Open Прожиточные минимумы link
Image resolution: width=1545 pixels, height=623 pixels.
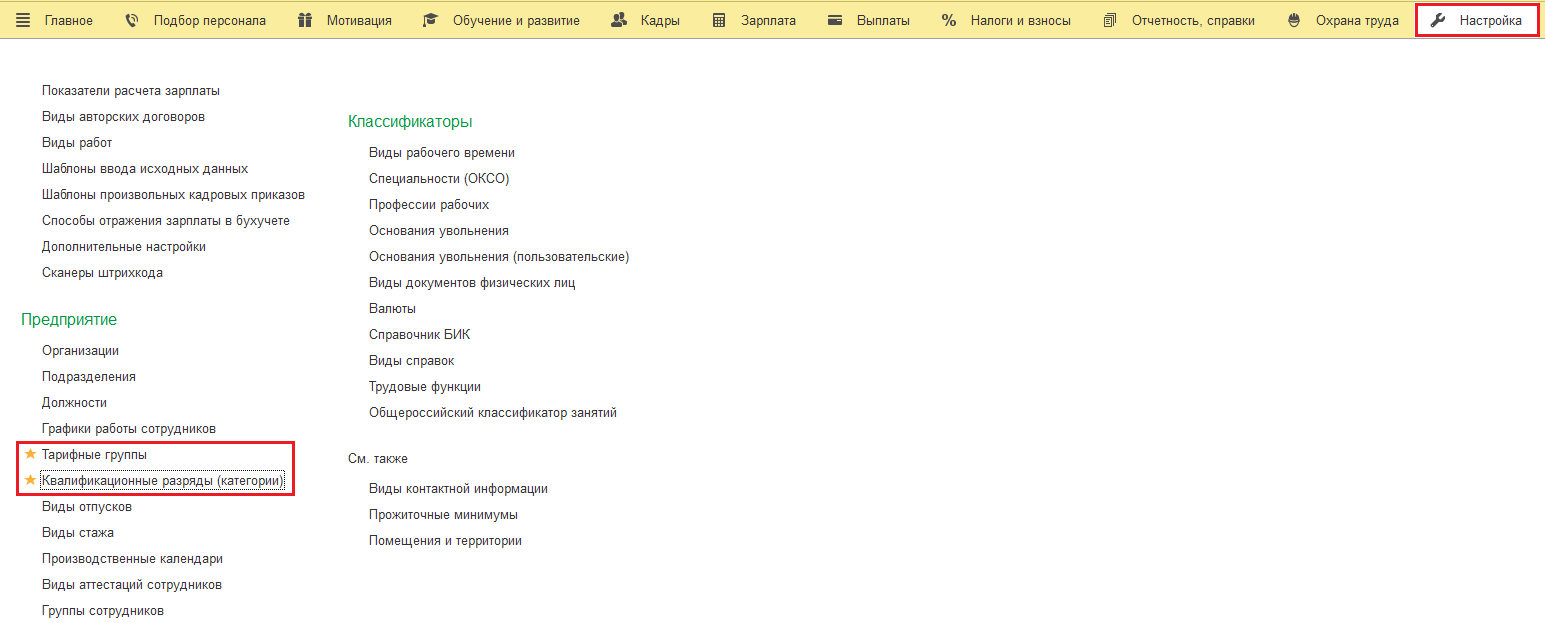(443, 514)
